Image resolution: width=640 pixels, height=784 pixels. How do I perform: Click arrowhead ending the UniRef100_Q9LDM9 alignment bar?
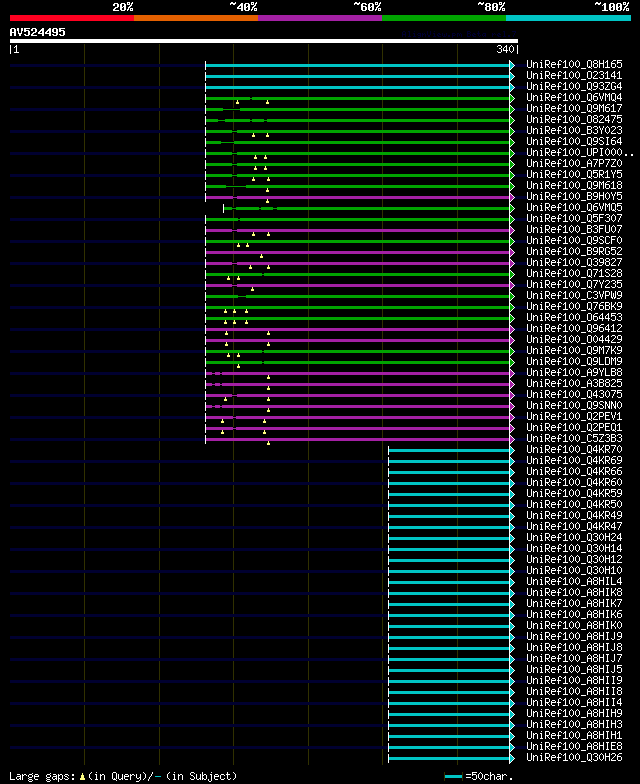click(512, 362)
